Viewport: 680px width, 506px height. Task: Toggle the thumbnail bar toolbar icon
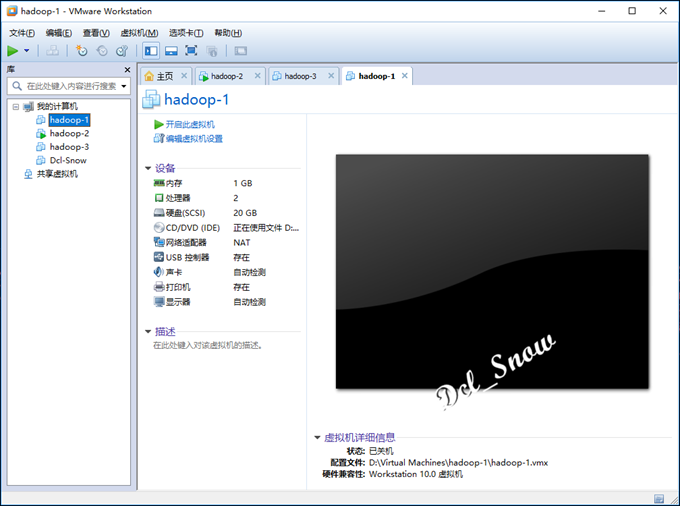[x=171, y=51]
